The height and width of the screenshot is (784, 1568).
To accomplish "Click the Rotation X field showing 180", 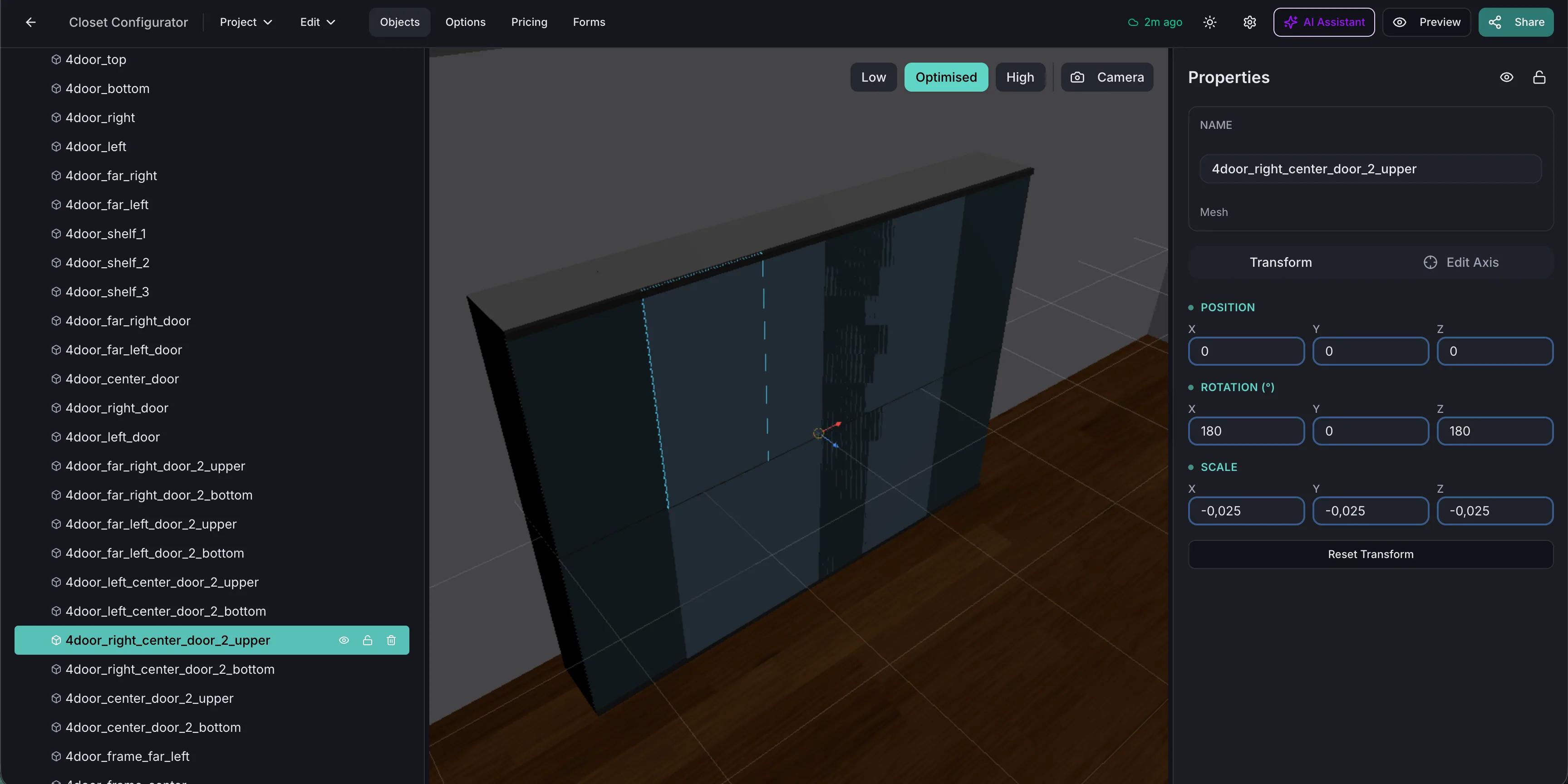I will 1246,431.
